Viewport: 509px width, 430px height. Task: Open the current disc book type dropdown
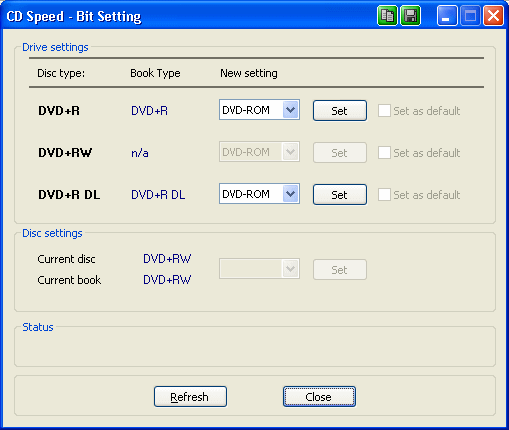click(x=259, y=269)
